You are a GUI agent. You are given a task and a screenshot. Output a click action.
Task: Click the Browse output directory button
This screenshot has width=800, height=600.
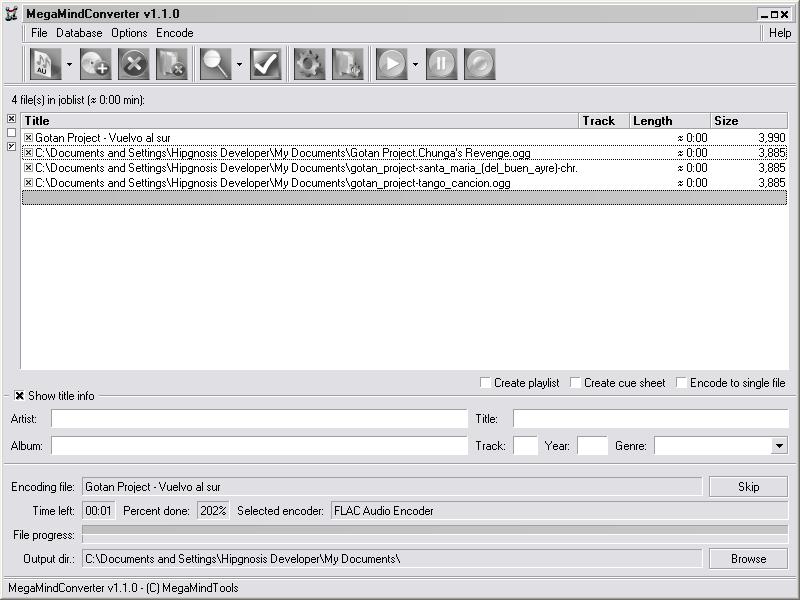(748, 559)
